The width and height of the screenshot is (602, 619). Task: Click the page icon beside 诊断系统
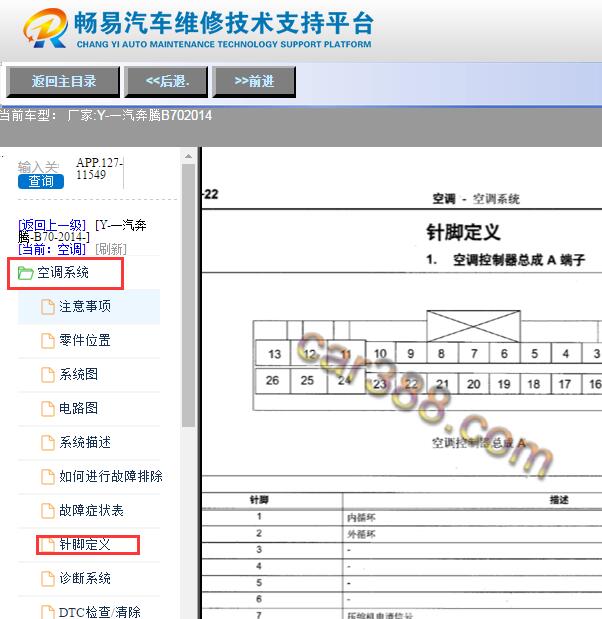click(x=48, y=579)
